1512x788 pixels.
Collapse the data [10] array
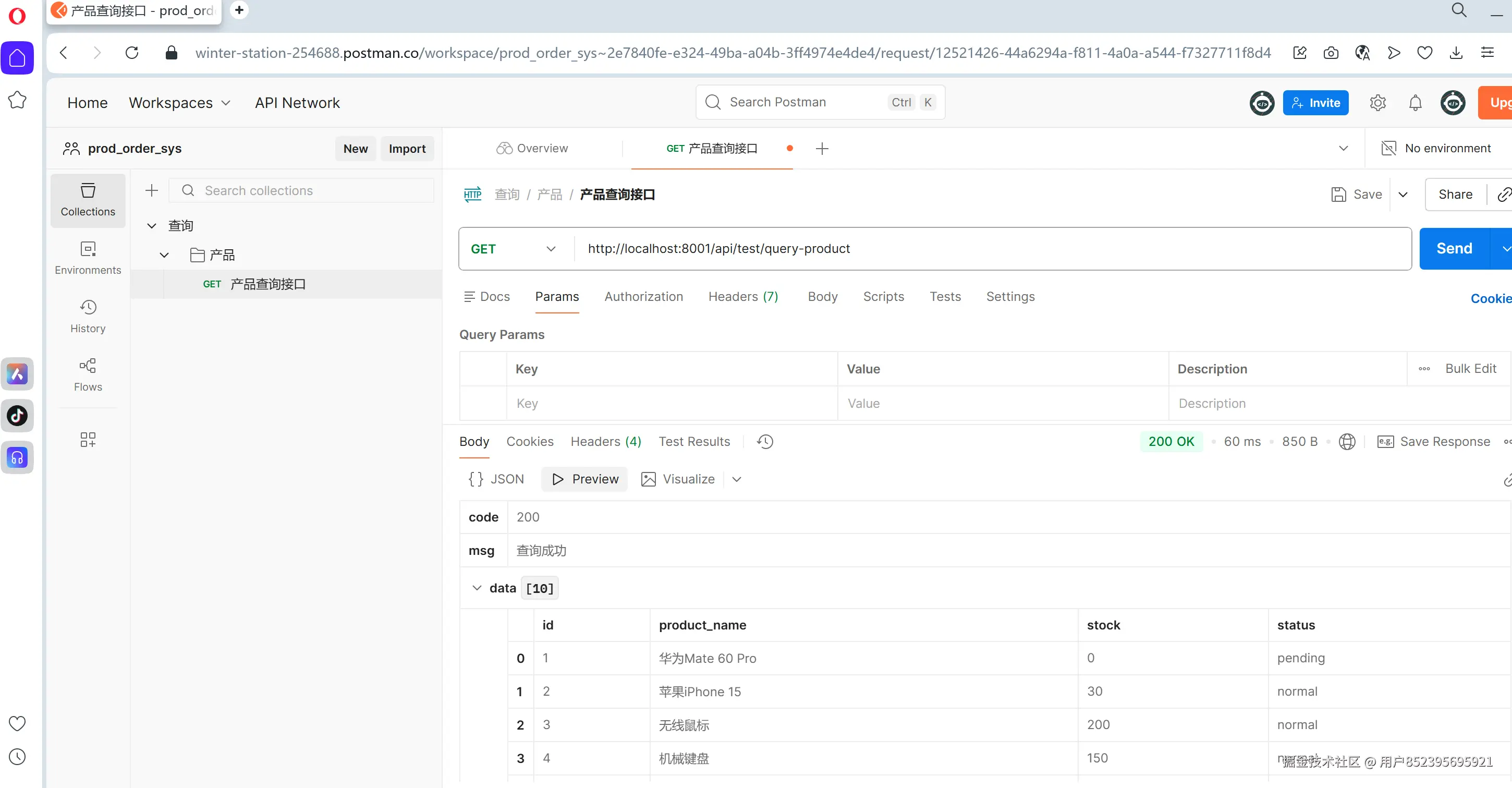(477, 588)
